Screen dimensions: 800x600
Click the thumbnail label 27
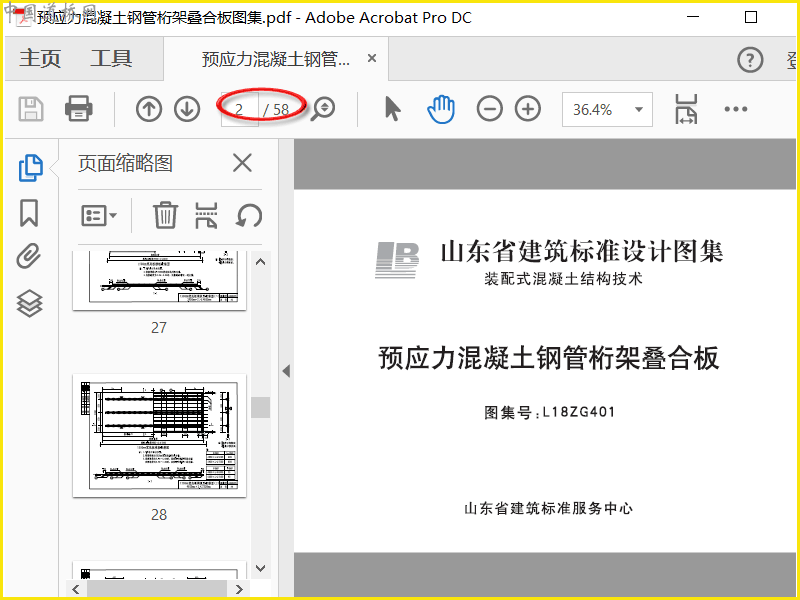click(159, 328)
